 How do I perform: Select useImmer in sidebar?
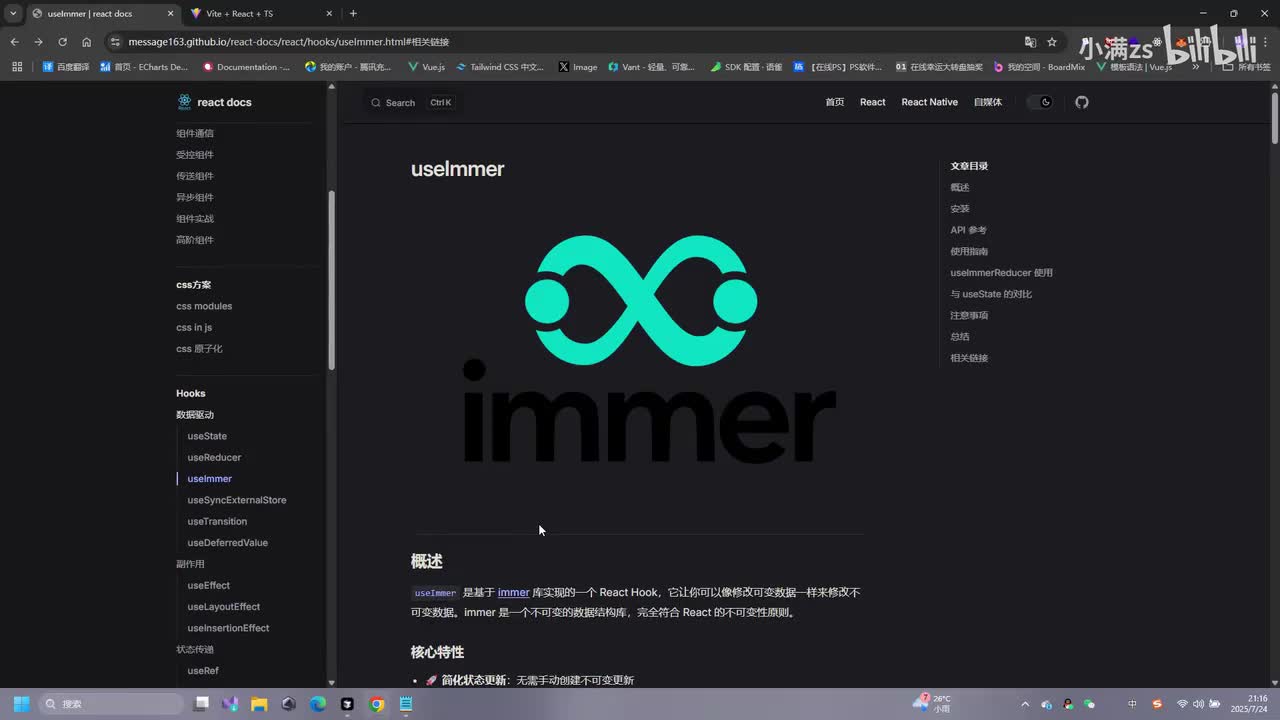tap(209, 479)
